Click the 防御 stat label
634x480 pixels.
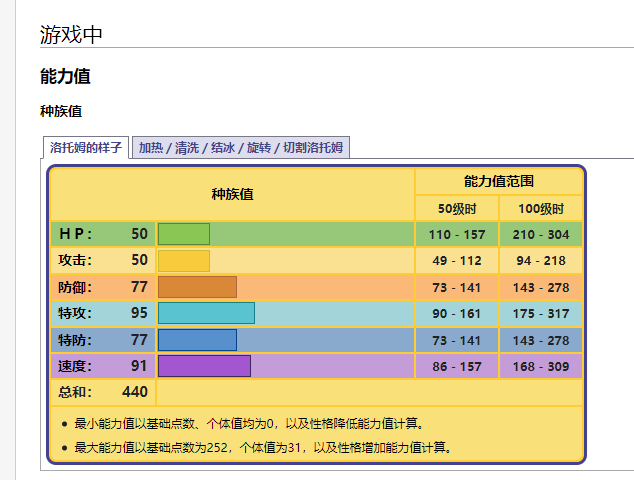[x=75, y=287]
